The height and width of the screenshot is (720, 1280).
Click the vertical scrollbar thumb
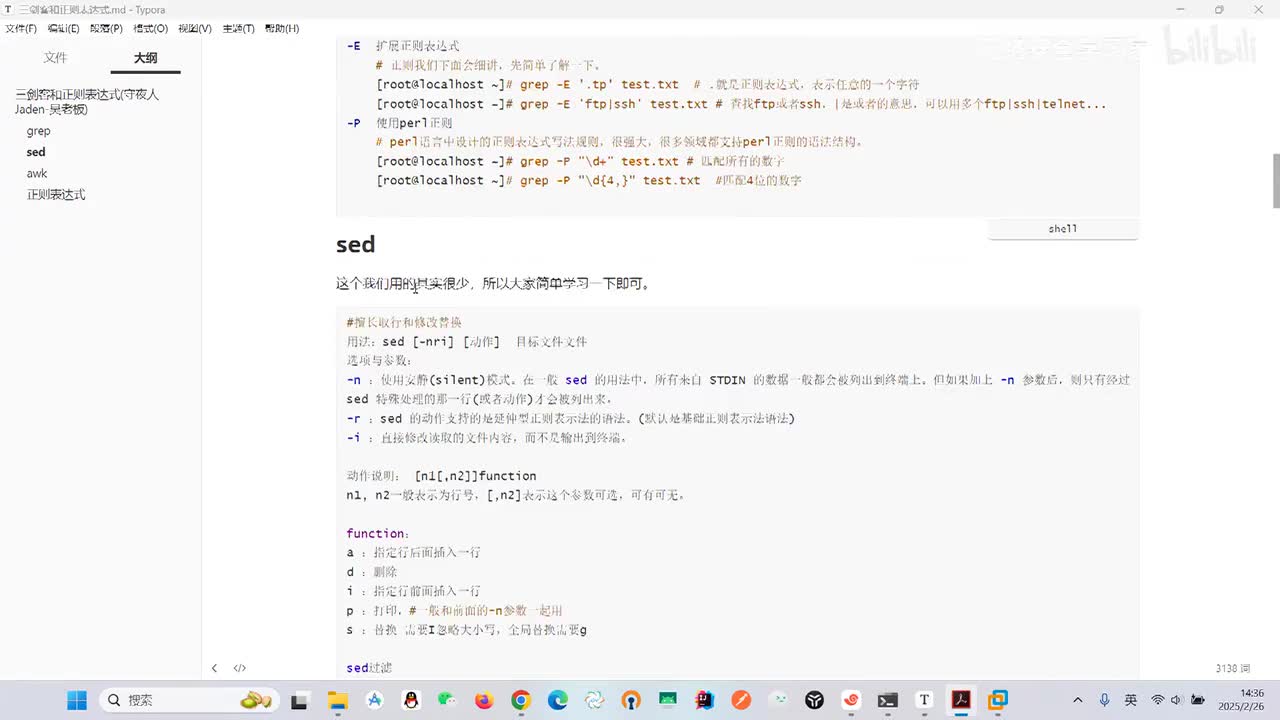1275,181
